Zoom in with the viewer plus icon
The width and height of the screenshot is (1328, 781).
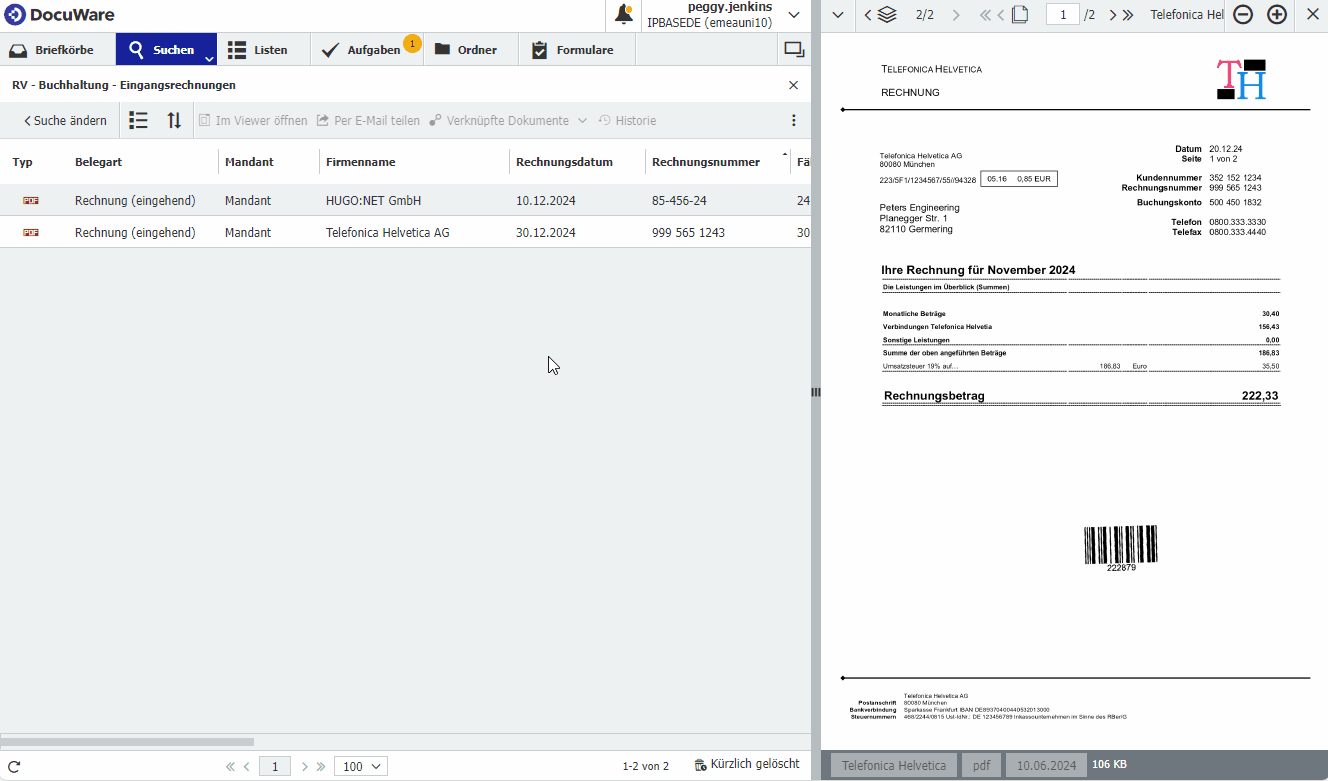1277,14
